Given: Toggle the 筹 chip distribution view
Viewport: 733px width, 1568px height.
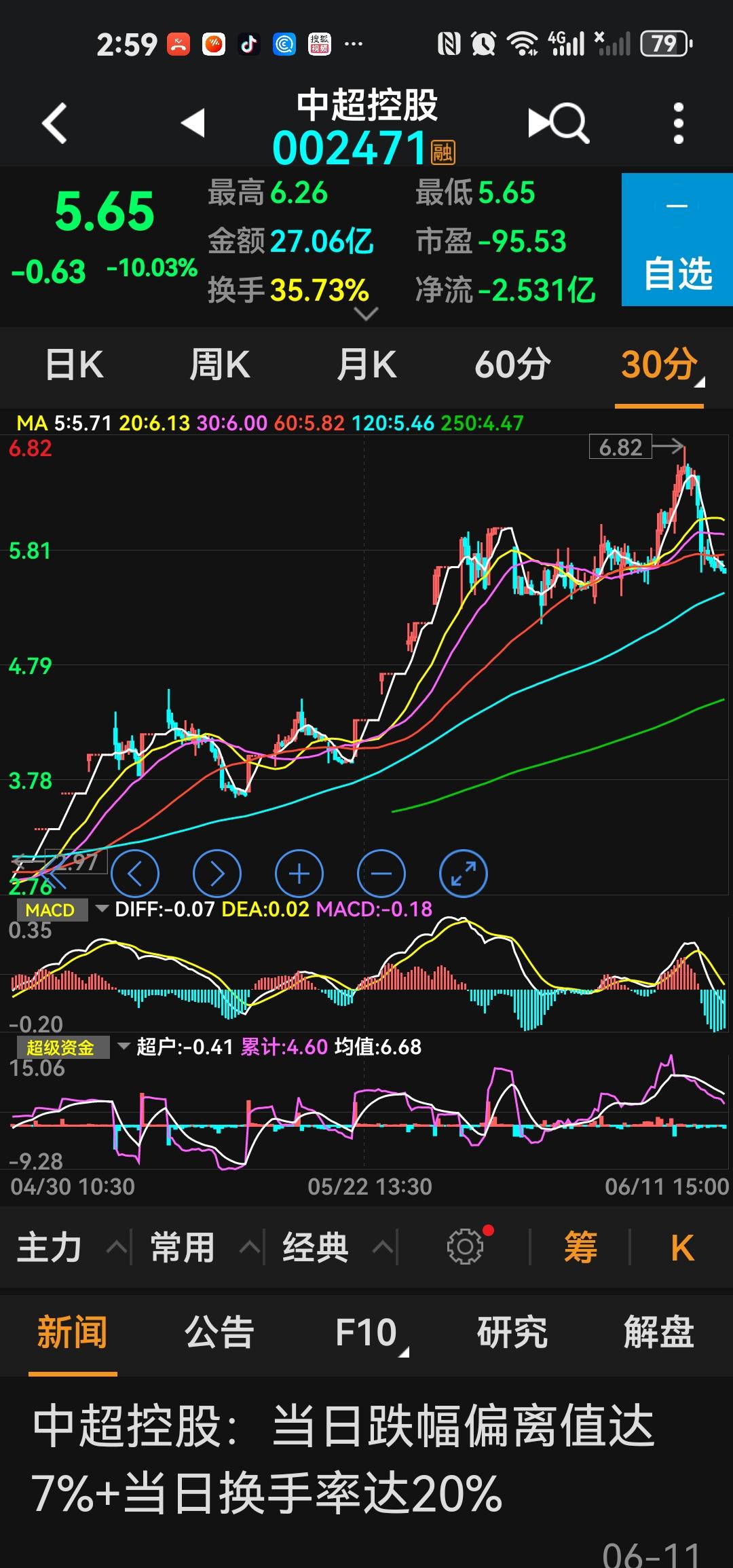Looking at the screenshot, I should pyautogui.click(x=580, y=1248).
